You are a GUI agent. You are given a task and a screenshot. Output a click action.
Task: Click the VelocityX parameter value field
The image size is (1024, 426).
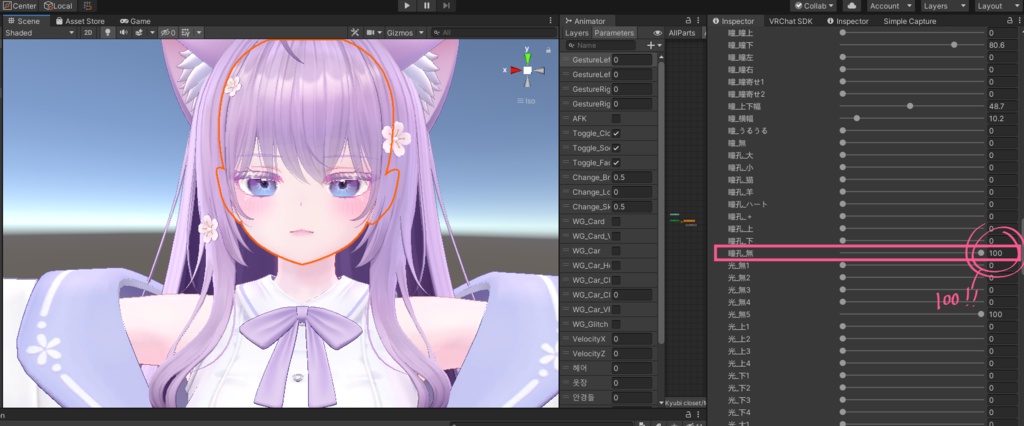tap(632, 339)
